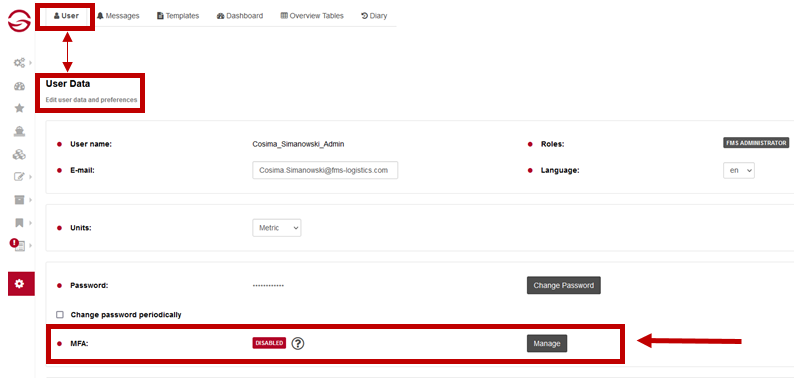
Task: Click Edit user data and preferences text
Action: click(91, 100)
